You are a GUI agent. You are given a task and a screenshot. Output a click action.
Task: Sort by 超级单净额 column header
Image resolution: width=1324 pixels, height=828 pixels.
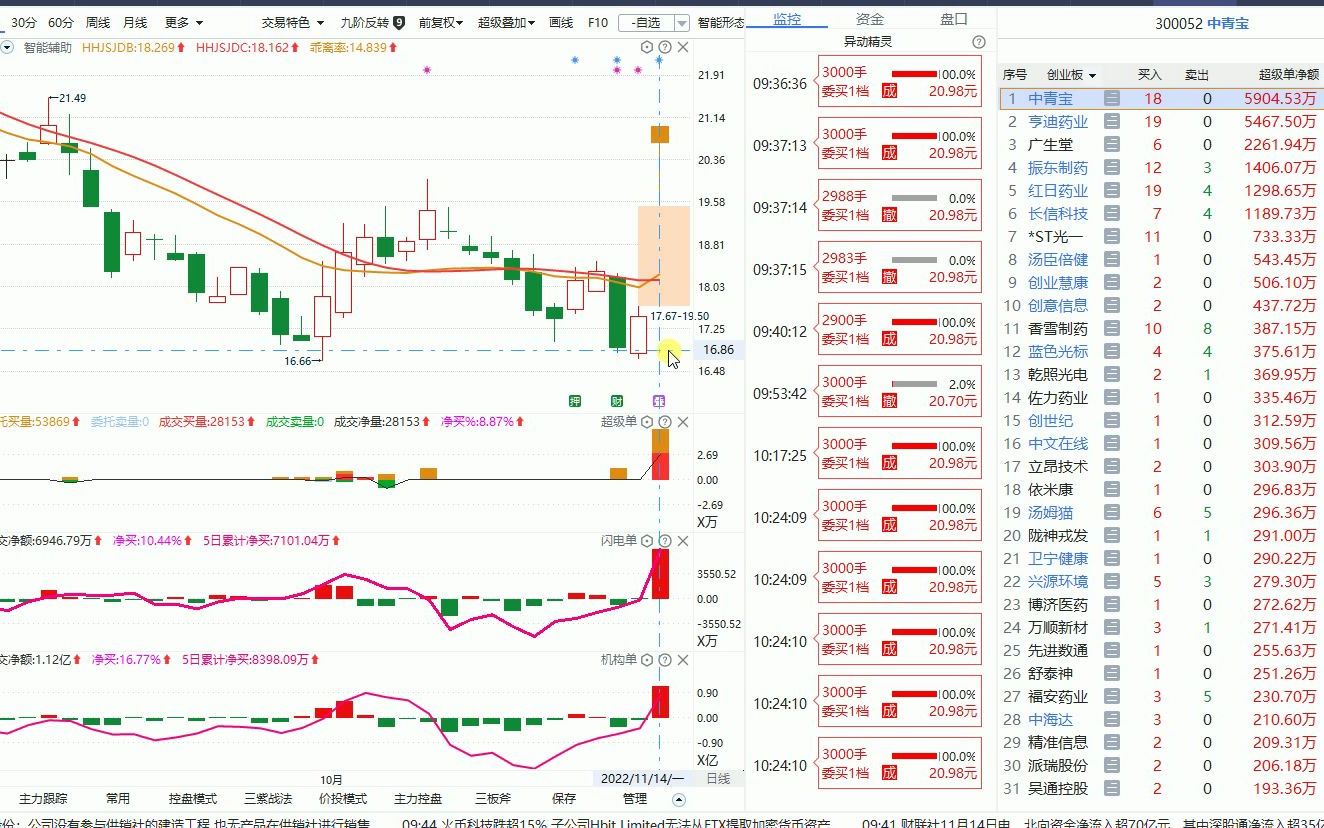point(1287,75)
